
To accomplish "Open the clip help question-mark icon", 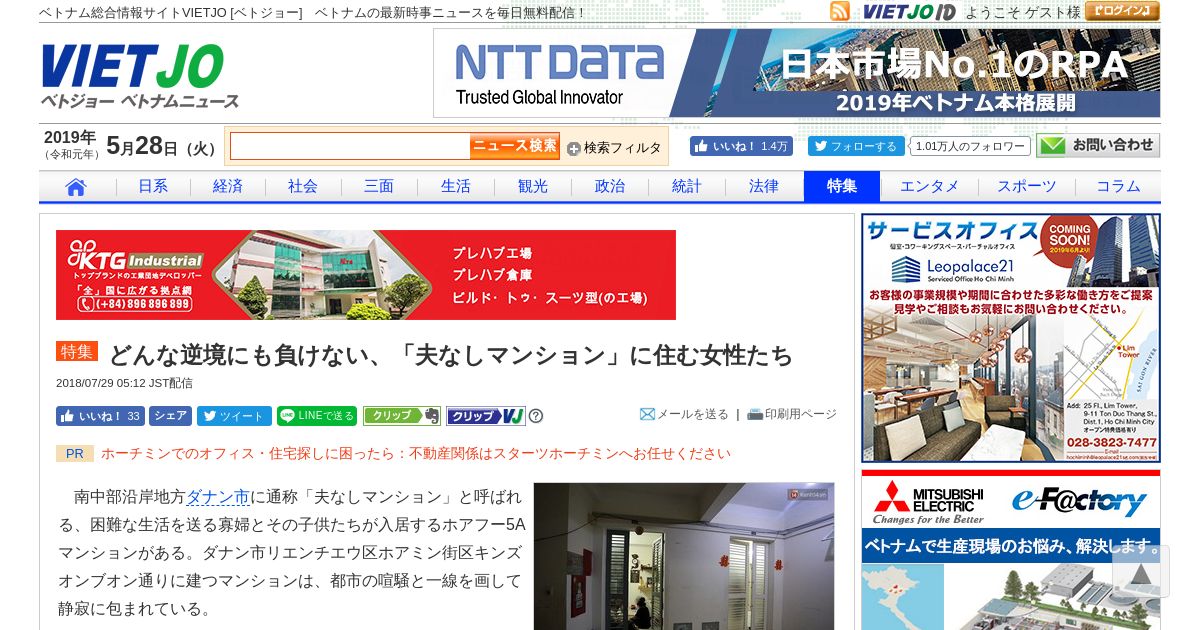I will [x=536, y=416].
